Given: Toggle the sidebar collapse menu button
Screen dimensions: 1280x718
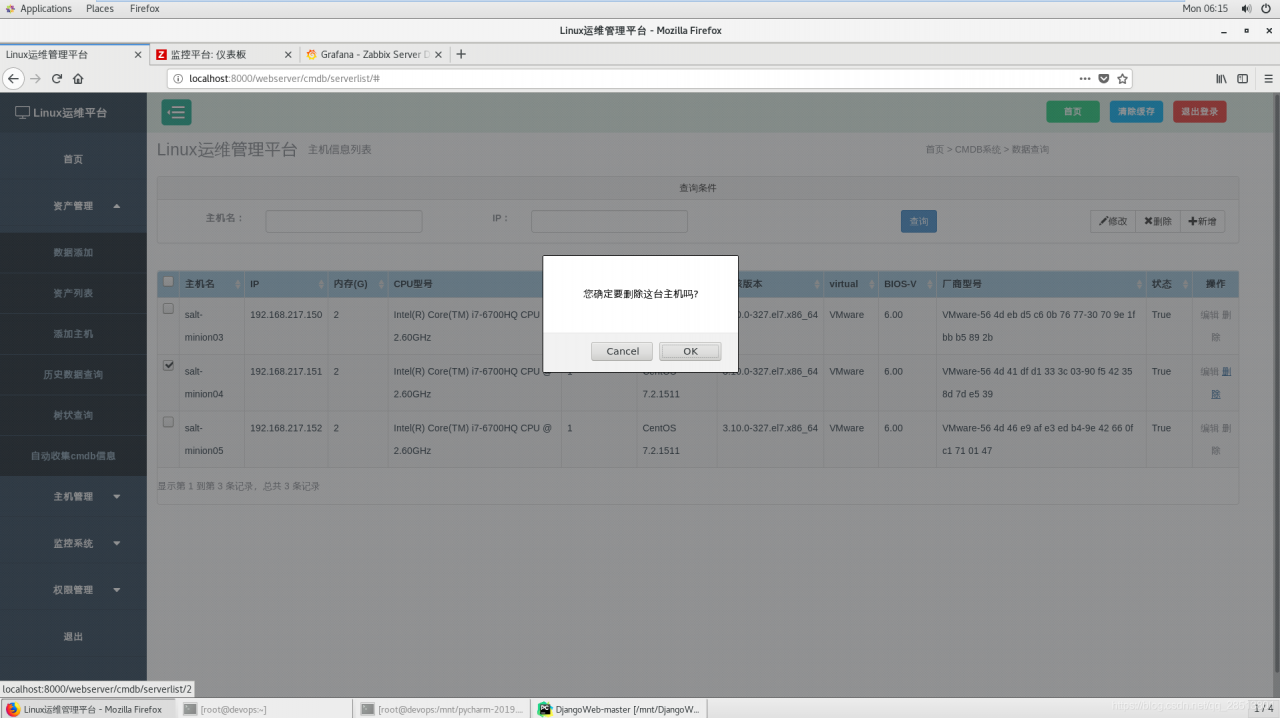Looking at the screenshot, I should pyautogui.click(x=176, y=112).
